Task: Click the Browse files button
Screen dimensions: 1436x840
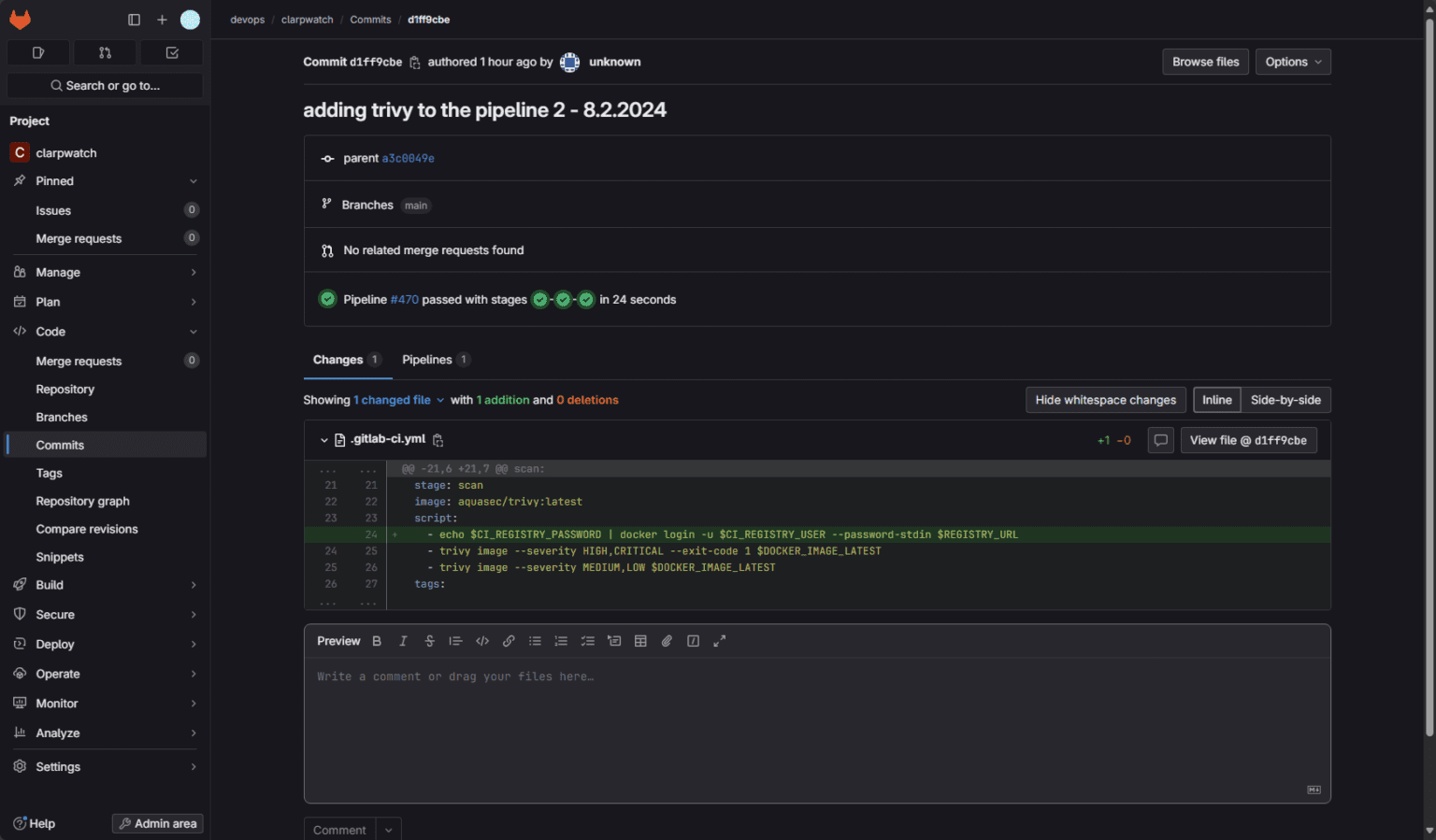Action: [x=1205, y=62]
